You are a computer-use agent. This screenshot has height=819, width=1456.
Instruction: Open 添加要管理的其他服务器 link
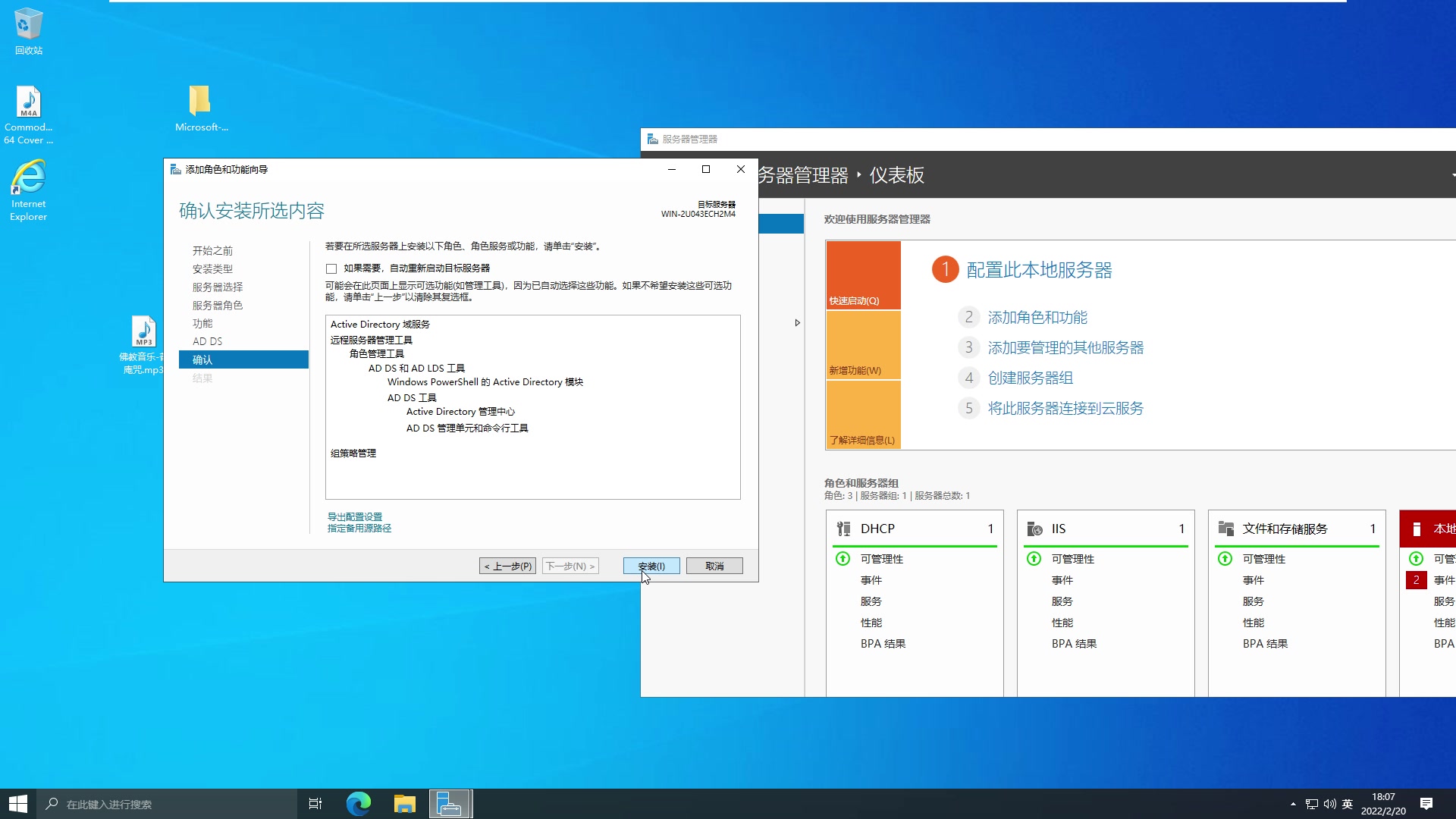[x=1065, y=348]
